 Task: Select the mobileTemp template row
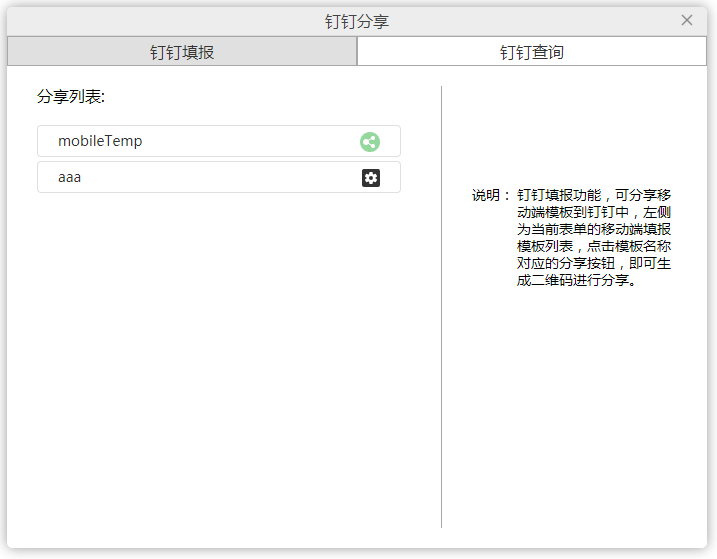[x=219, y=141]
